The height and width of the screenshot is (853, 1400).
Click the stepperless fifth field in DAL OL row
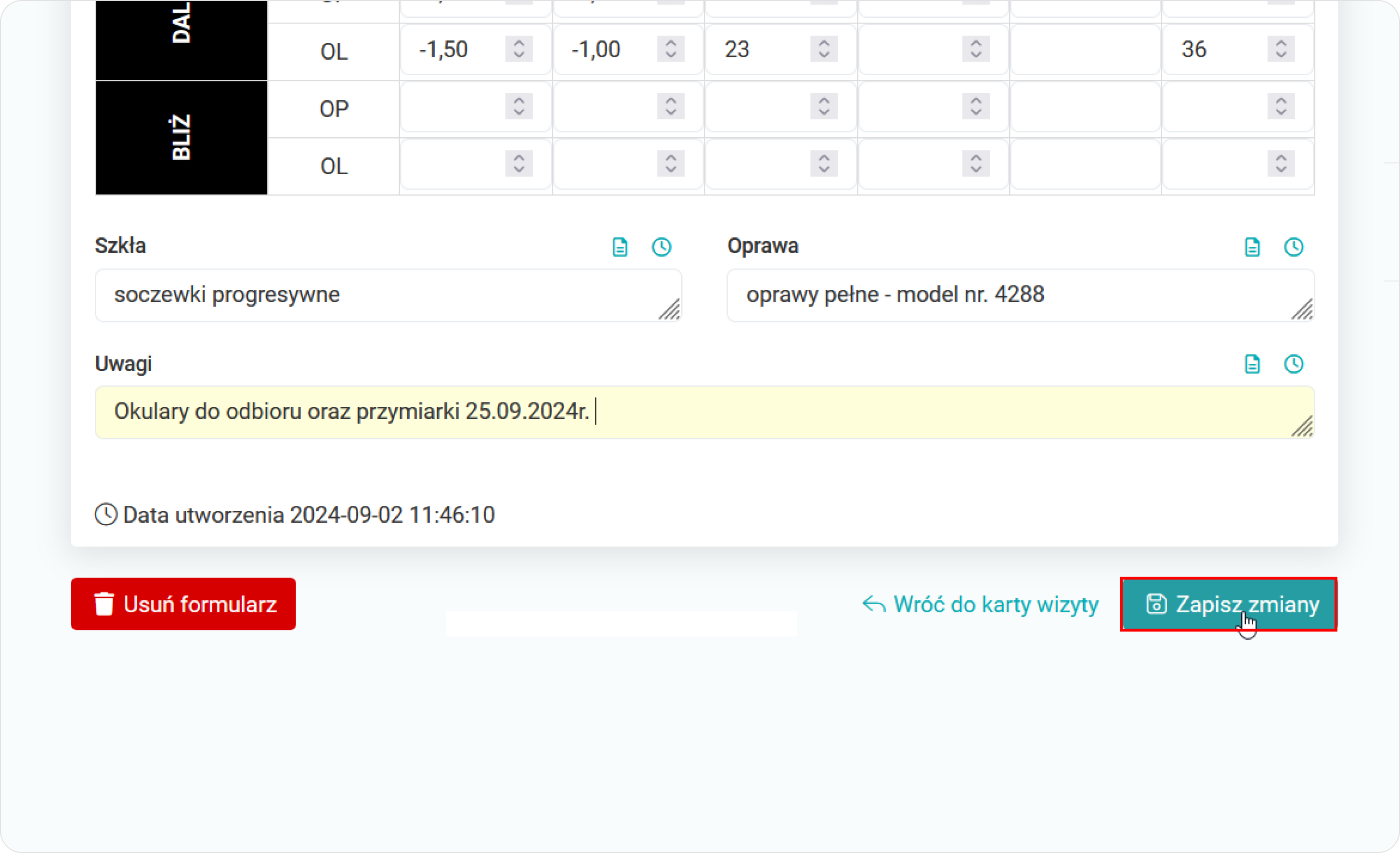tap(1085, 50)
